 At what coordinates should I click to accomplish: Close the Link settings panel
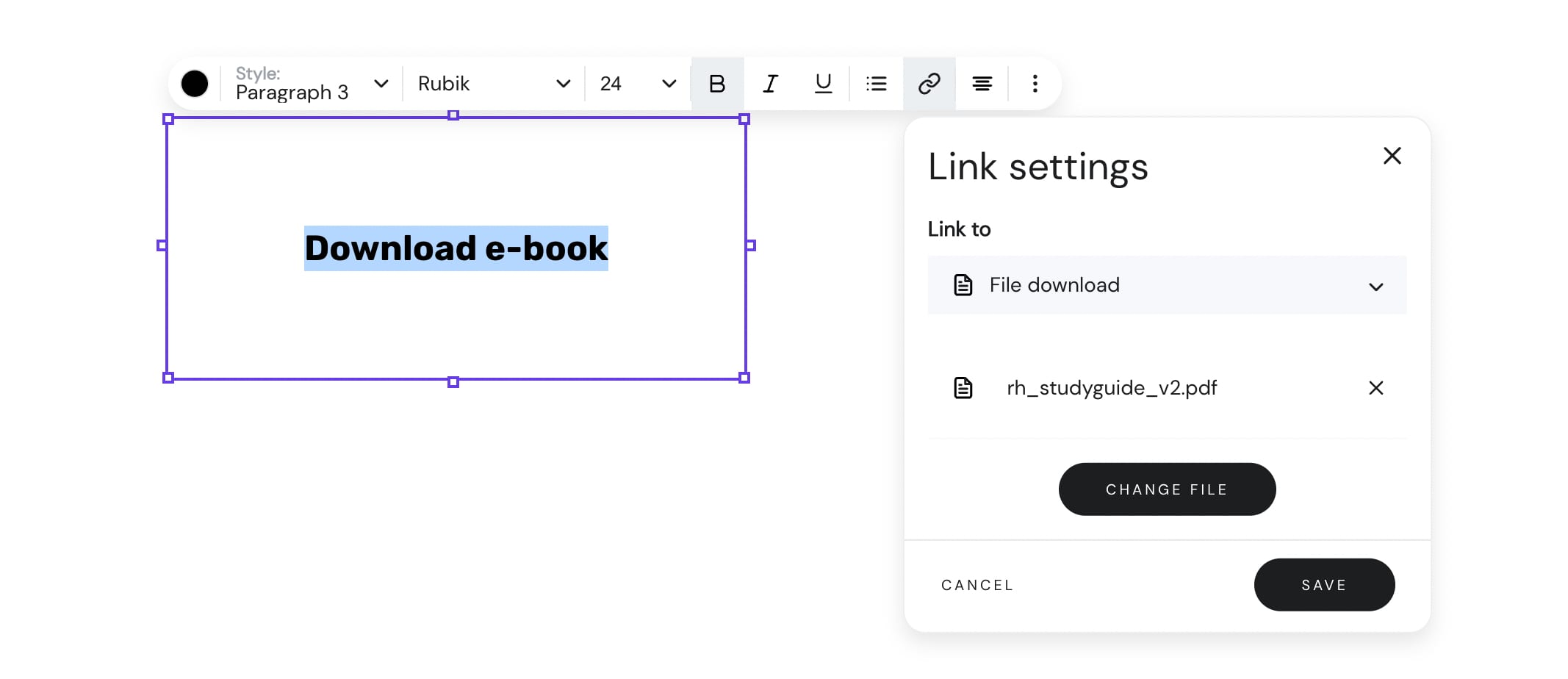[x=1392, y=156]
